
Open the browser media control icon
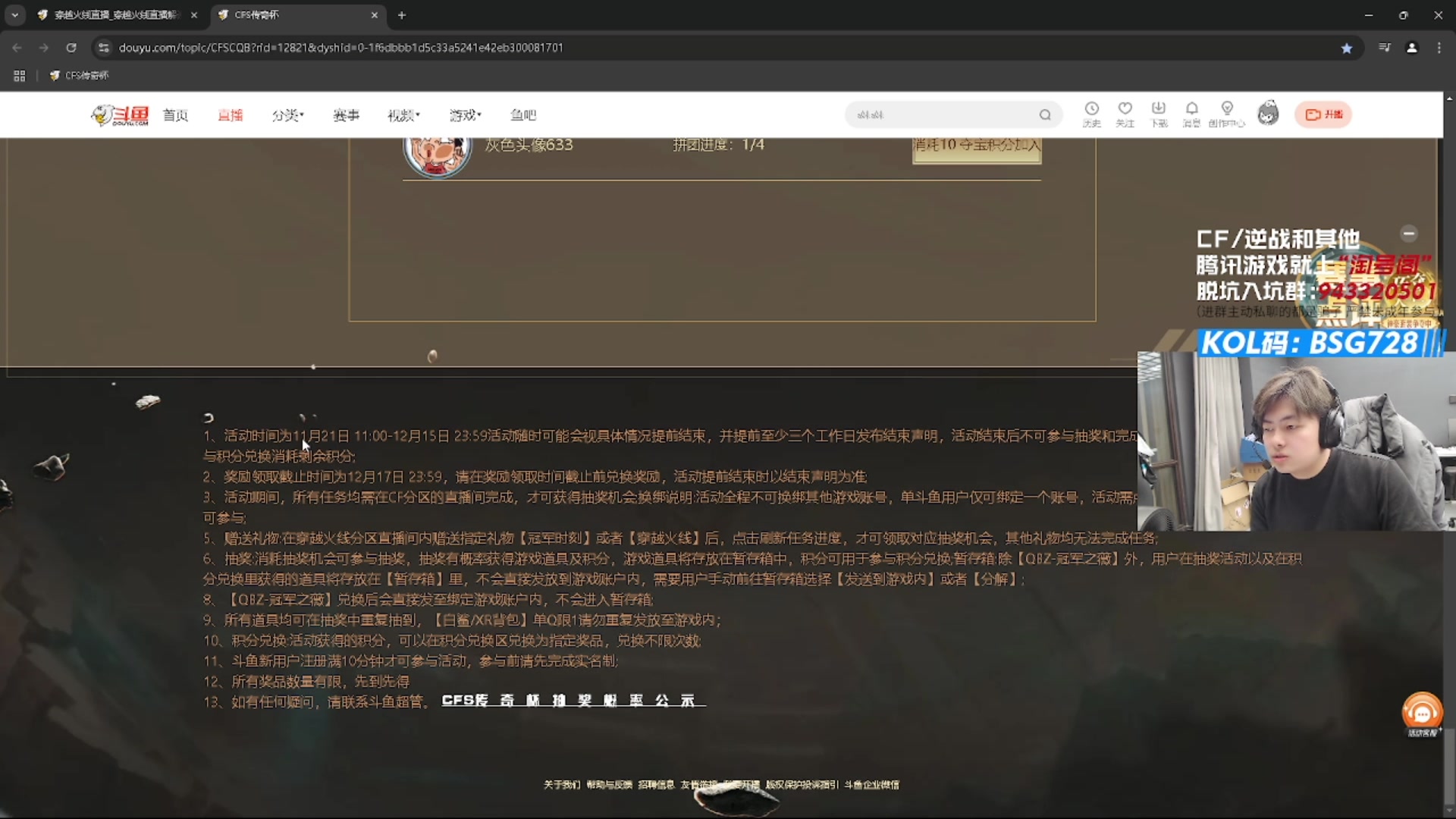click(x=1385, y=48)
